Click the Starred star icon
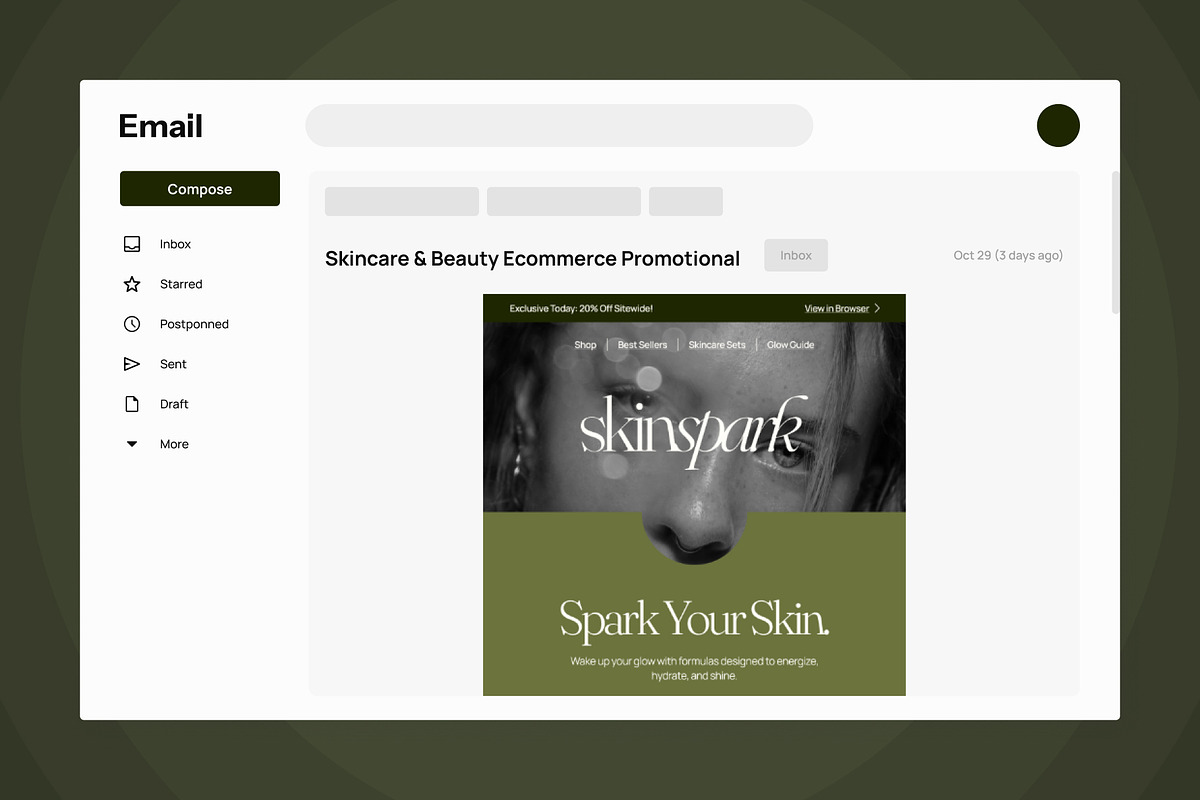The width and height of the screenshot is (1200, 800). point(132,284)
